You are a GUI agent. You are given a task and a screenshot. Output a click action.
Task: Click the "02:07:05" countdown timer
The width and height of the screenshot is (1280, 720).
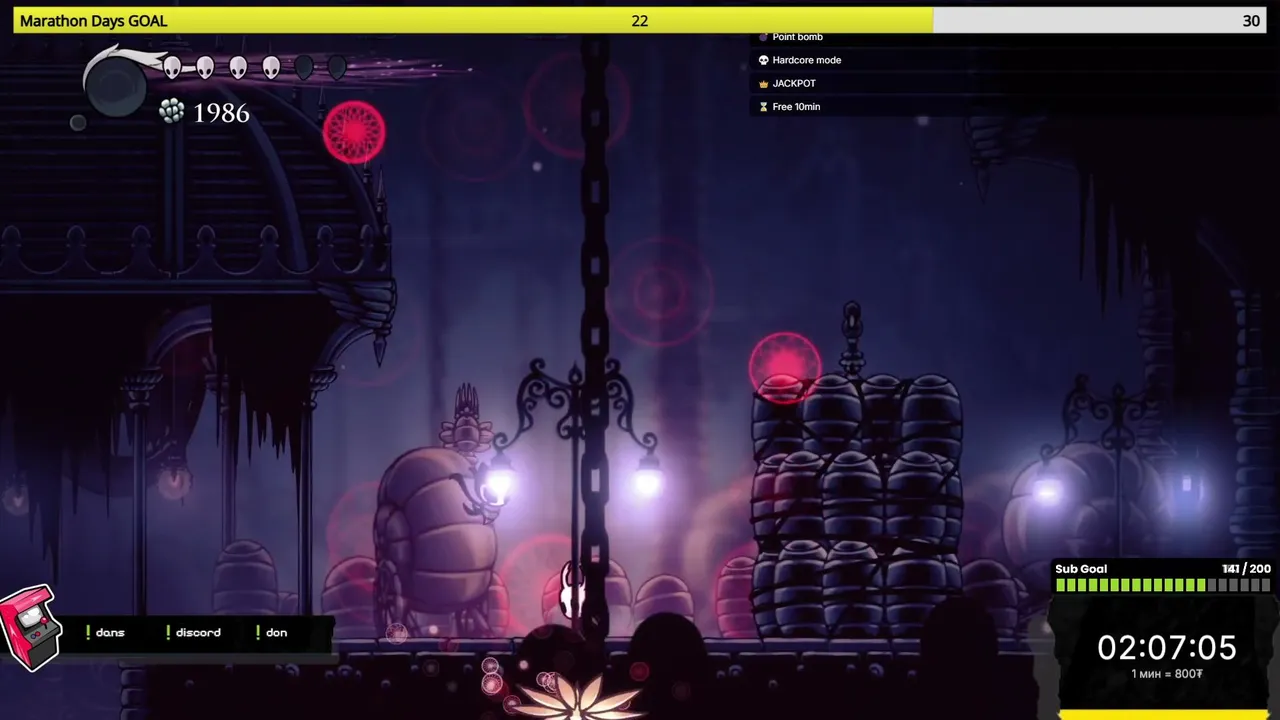[1167, 647]
